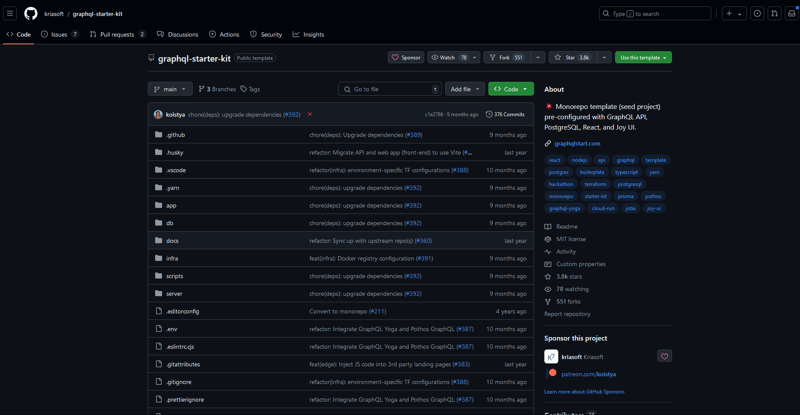The height and width of the screenshot is (415, 800).
Task: Click the heart icon beside kriasoft sponsor
Action: (x=664, y=356)
